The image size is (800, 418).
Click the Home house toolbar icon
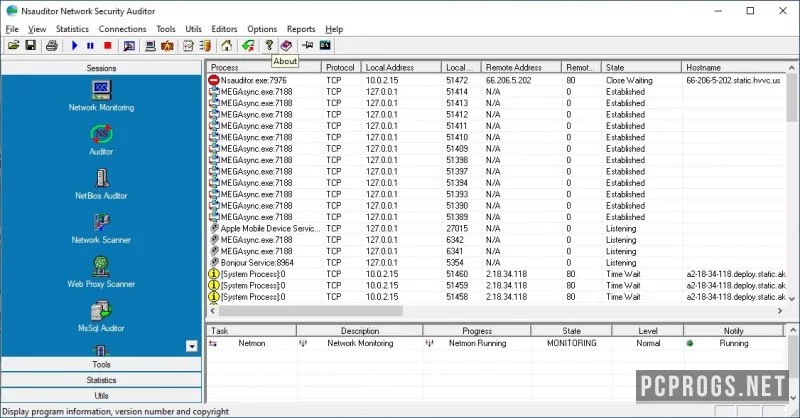[227, 45]
